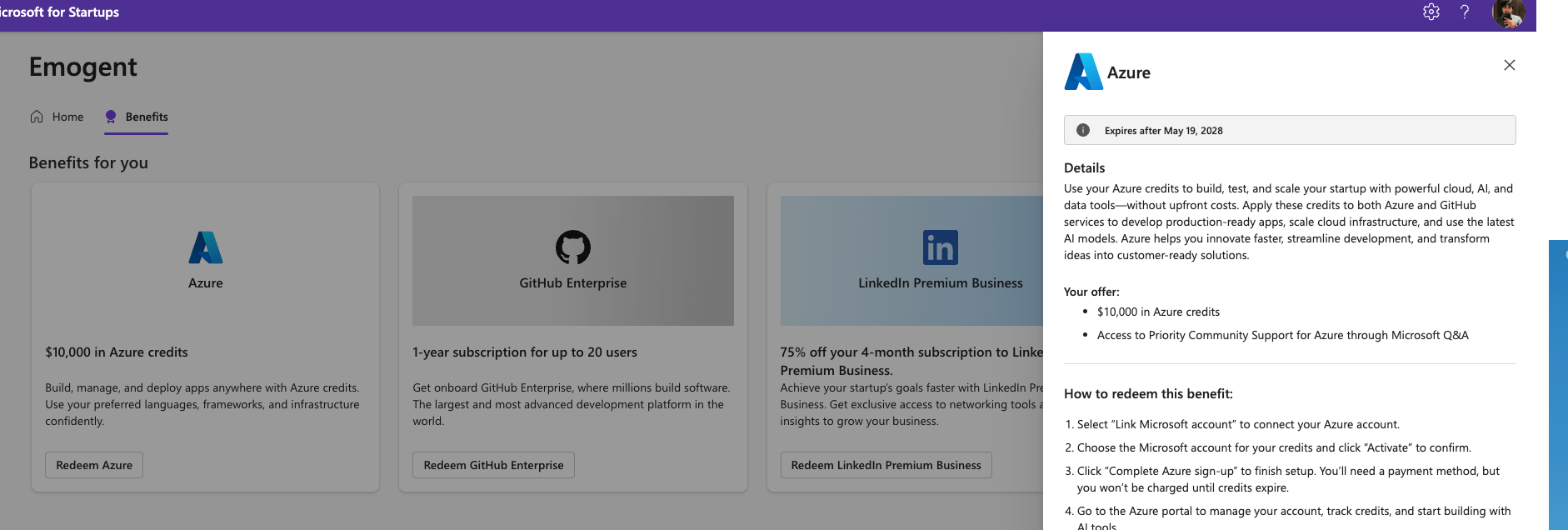
Task: Click the GitHub Enterprise card description
Action: pos(572,404)
